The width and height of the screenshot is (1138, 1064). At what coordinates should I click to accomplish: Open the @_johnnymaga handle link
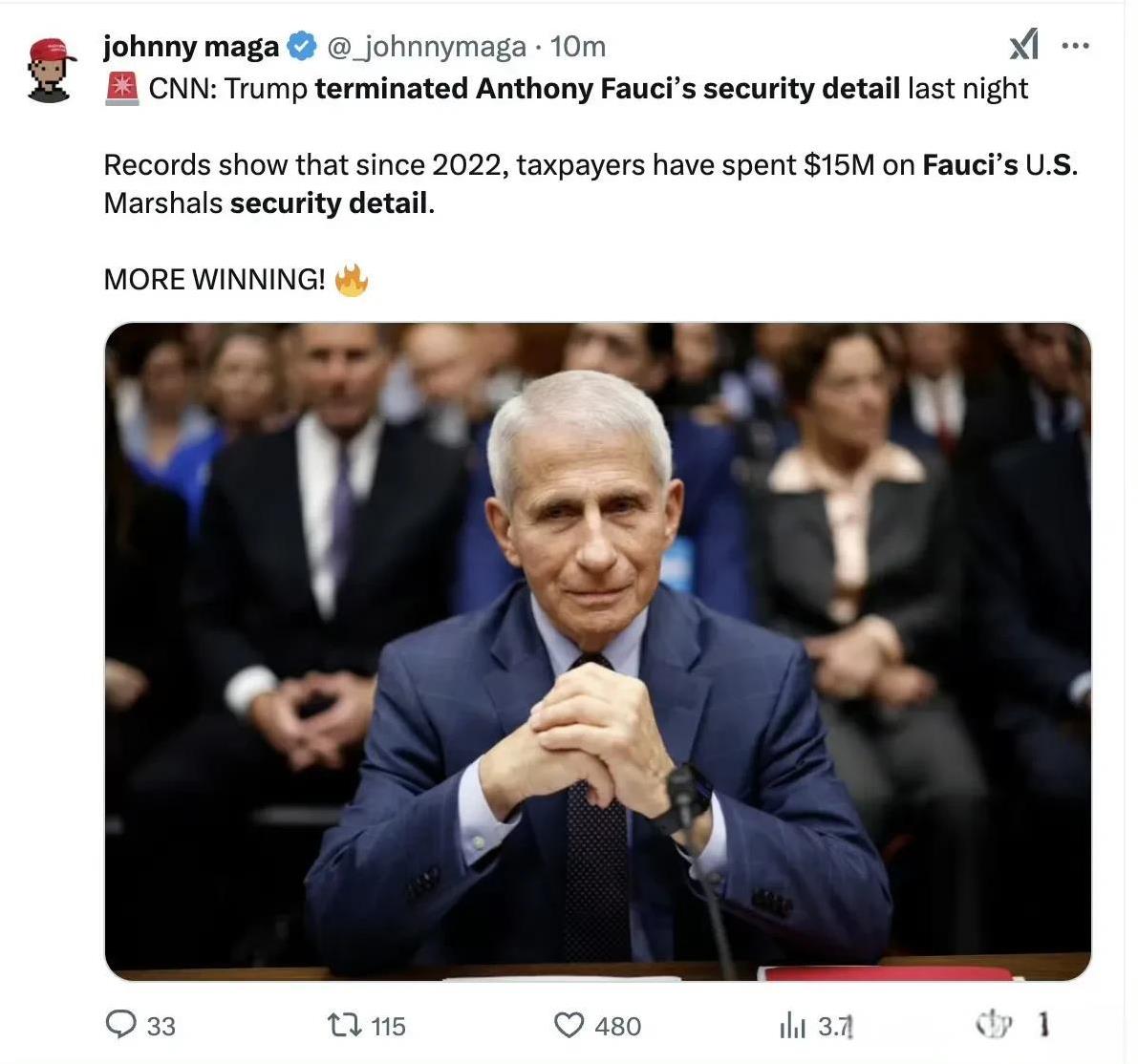[427, 47]
